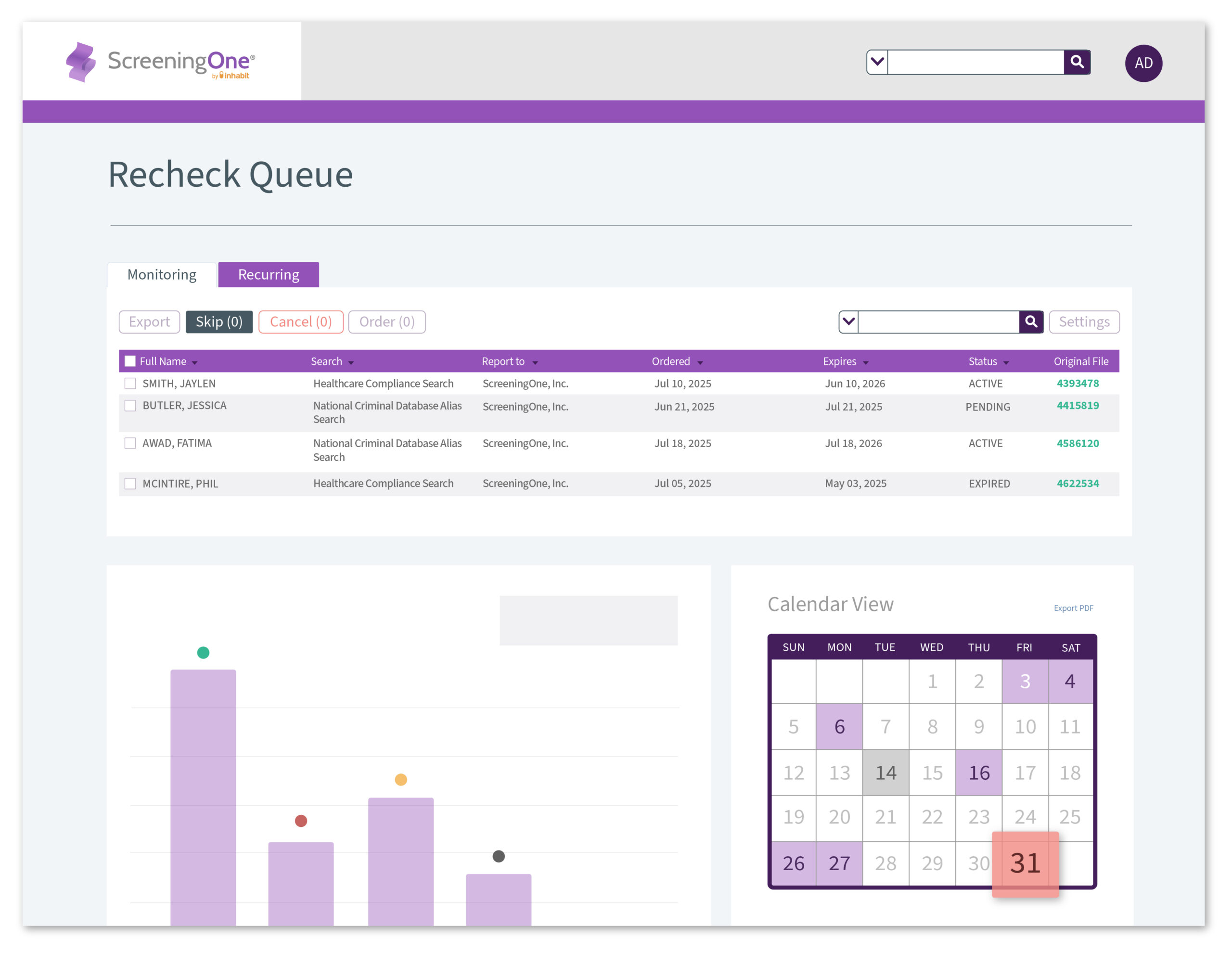Select the Recurring tab
The height and width of the screenshot is (953, 1232).
269,275
